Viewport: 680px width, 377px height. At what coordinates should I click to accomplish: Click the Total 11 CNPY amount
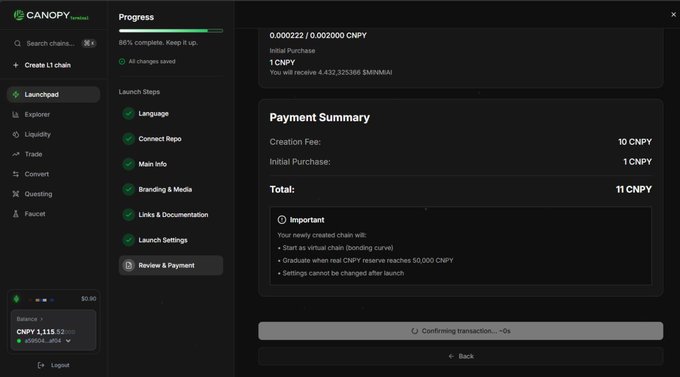pyautogui.click(x=634, y=190)
